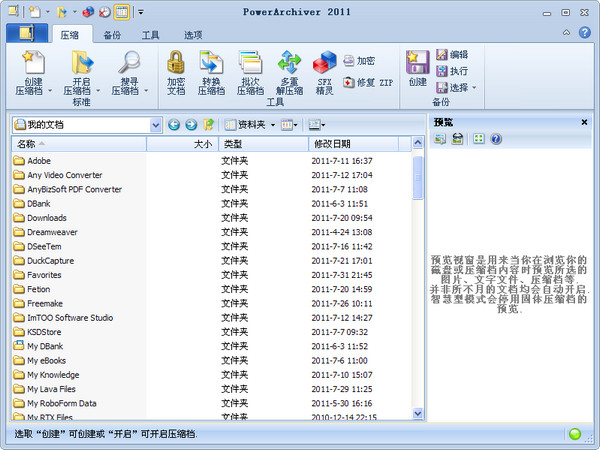This screenshot has width=600, height=450.
Task: Click the file list scroll down arrow
Action: pyautogui.click(x=418, y=413)
